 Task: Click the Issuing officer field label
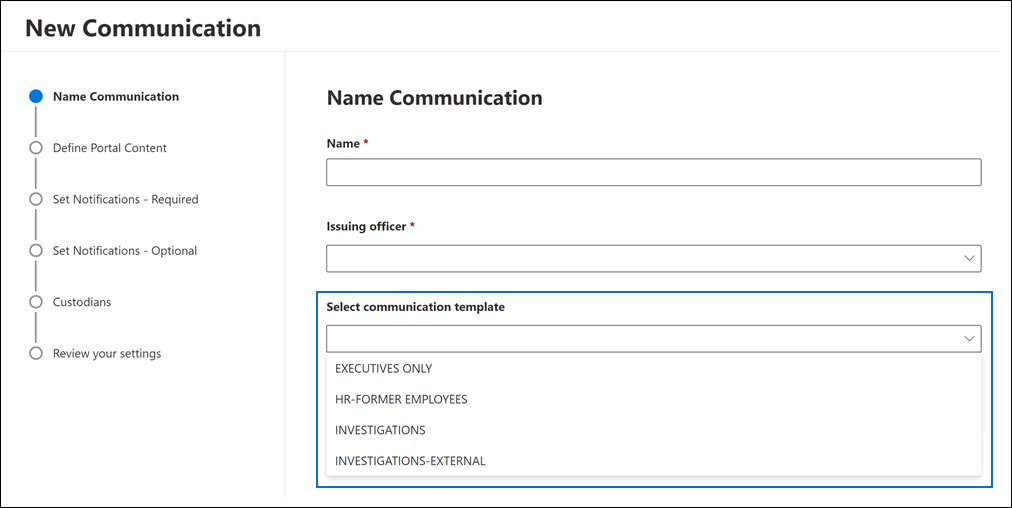click(x=367, y=227)
